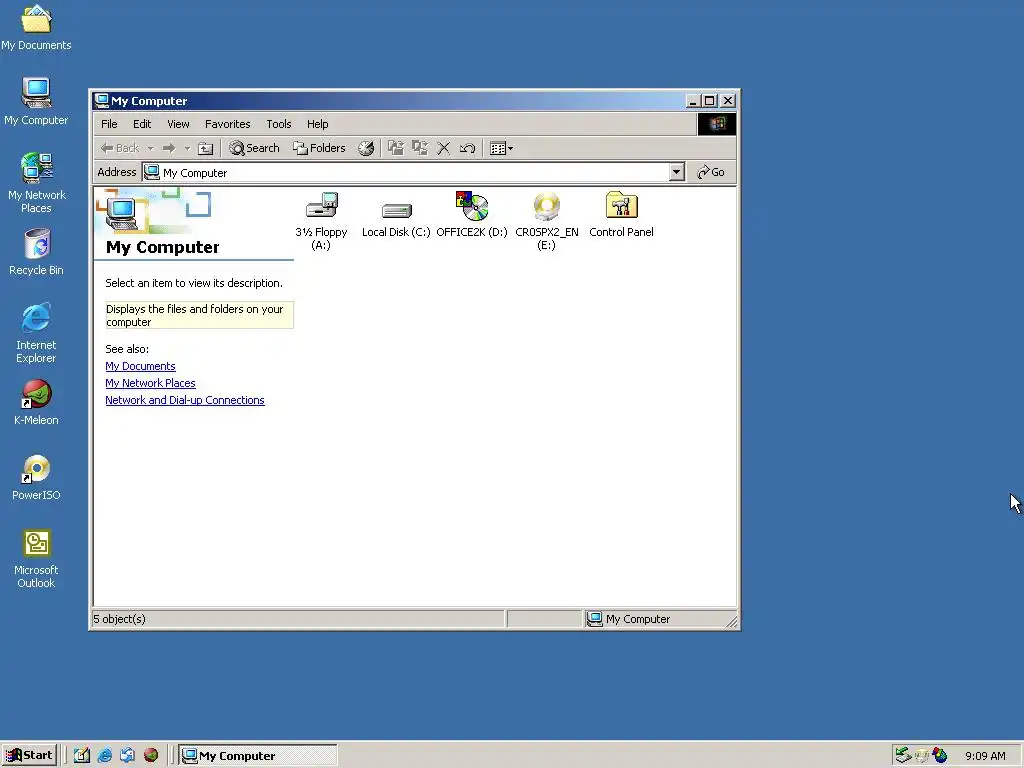Open the Back button history dropdown arrow

(151, 148)
